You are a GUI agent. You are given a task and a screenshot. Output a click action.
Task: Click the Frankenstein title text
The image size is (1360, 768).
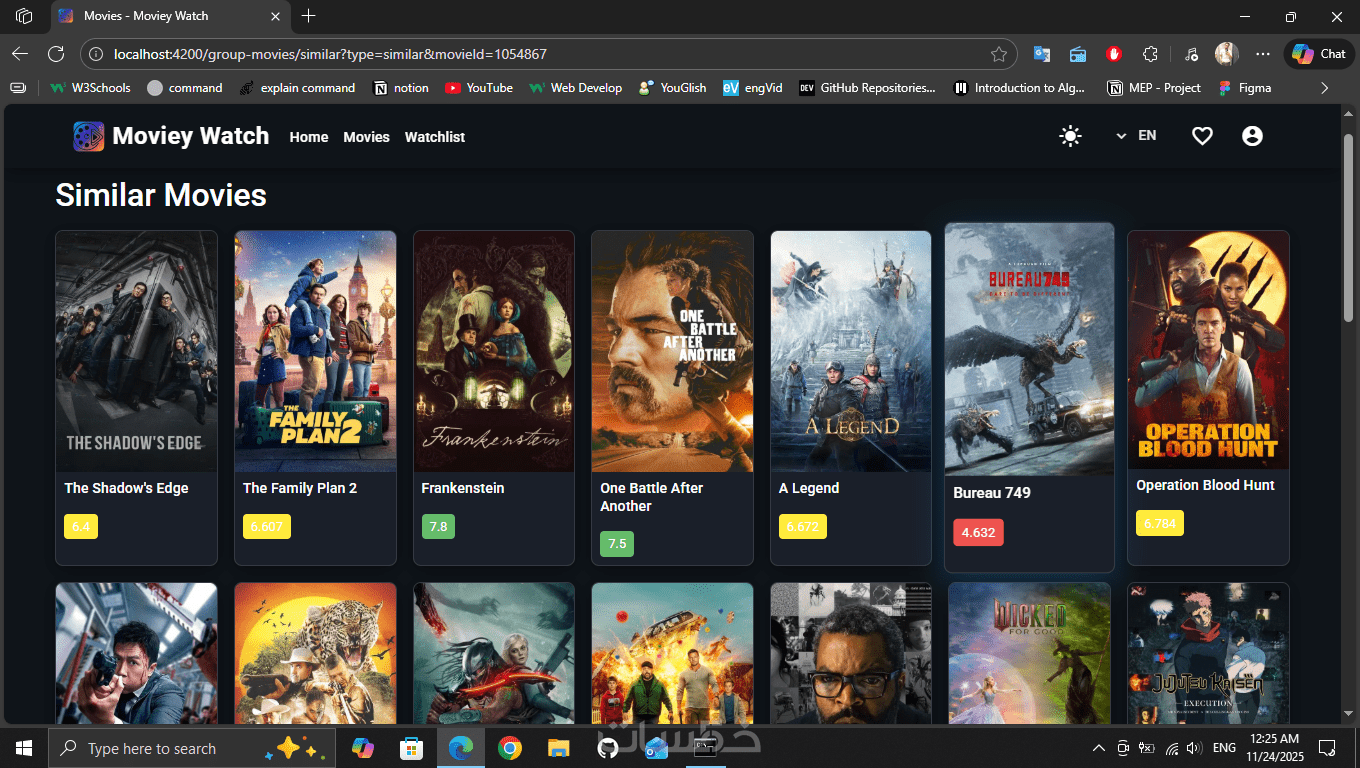click(x=463, y=488)
